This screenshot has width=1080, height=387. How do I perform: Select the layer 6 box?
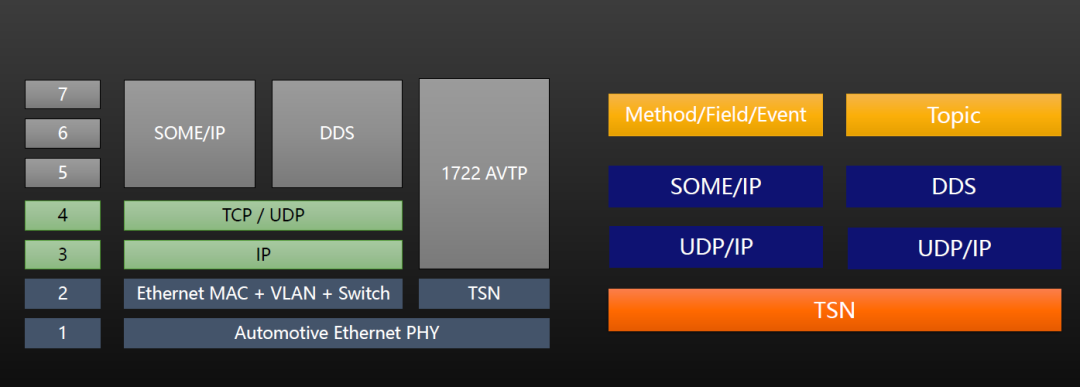(x=63, y=133)
